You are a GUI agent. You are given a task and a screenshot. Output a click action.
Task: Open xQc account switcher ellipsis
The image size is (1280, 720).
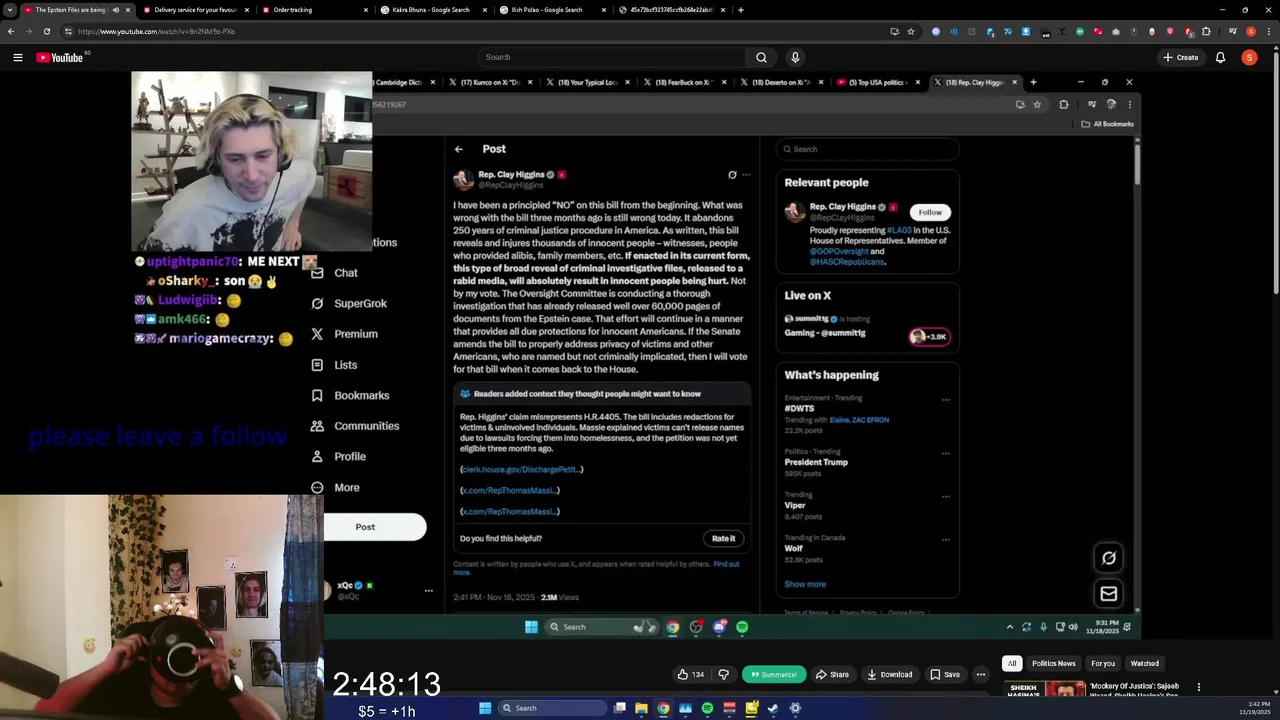point(429,591)
